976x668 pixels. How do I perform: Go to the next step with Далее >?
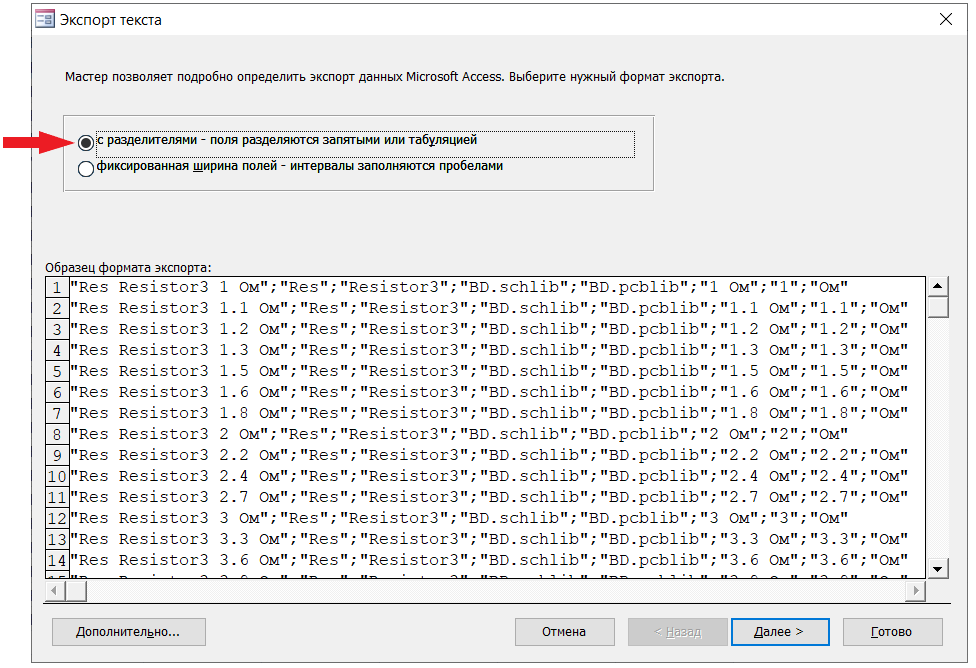coord(780,632)
